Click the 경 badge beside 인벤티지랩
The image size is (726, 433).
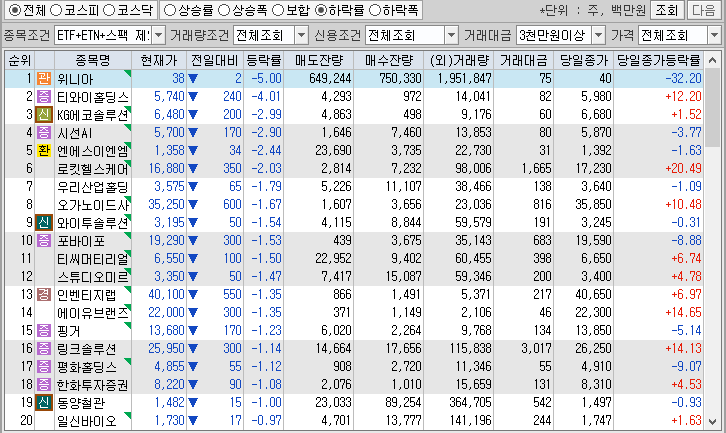[x=44, y=295]
